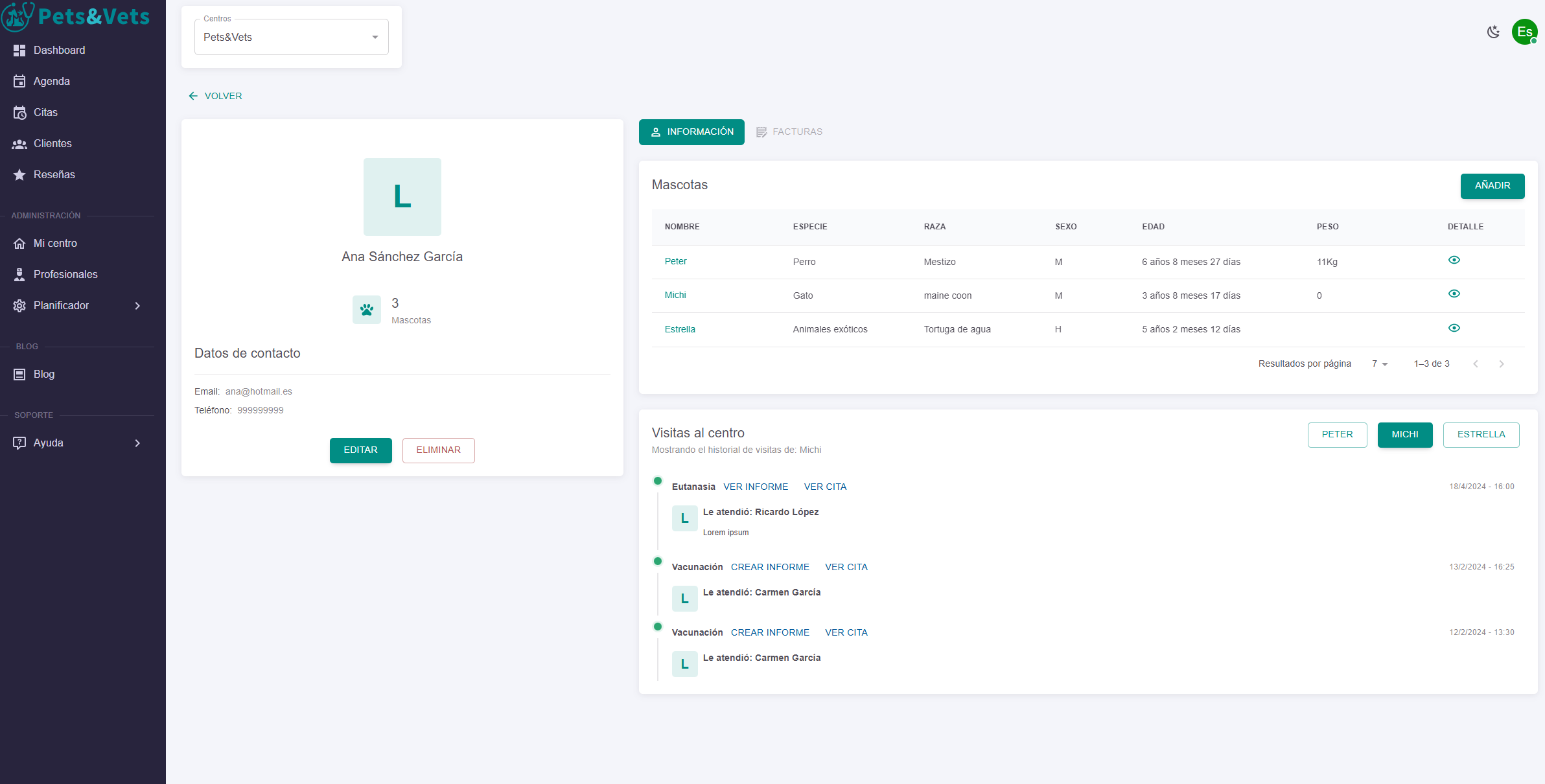Click the Añadir pet button
Viewport: 1545px width, 784px height.
(x=1493, y=186)
